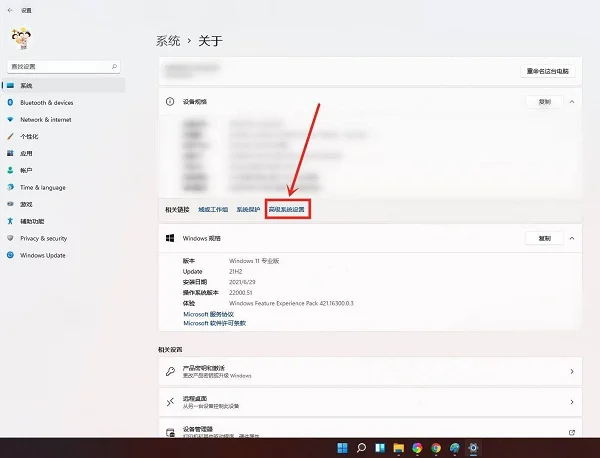
Task: Open the globe browser icon in taskbar
Action: pyautogui.click(x=455, y=448)
